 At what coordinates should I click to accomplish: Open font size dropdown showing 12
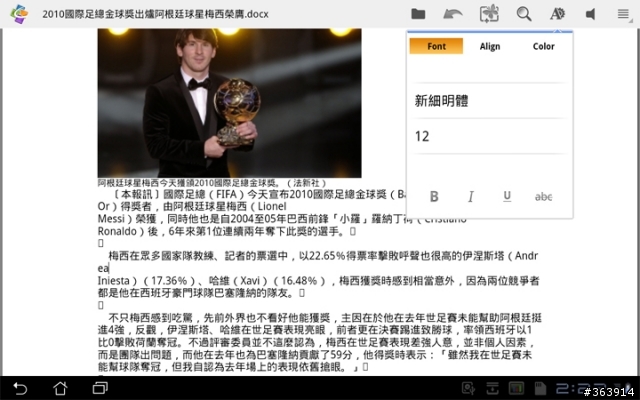click(x=489, y=136)
